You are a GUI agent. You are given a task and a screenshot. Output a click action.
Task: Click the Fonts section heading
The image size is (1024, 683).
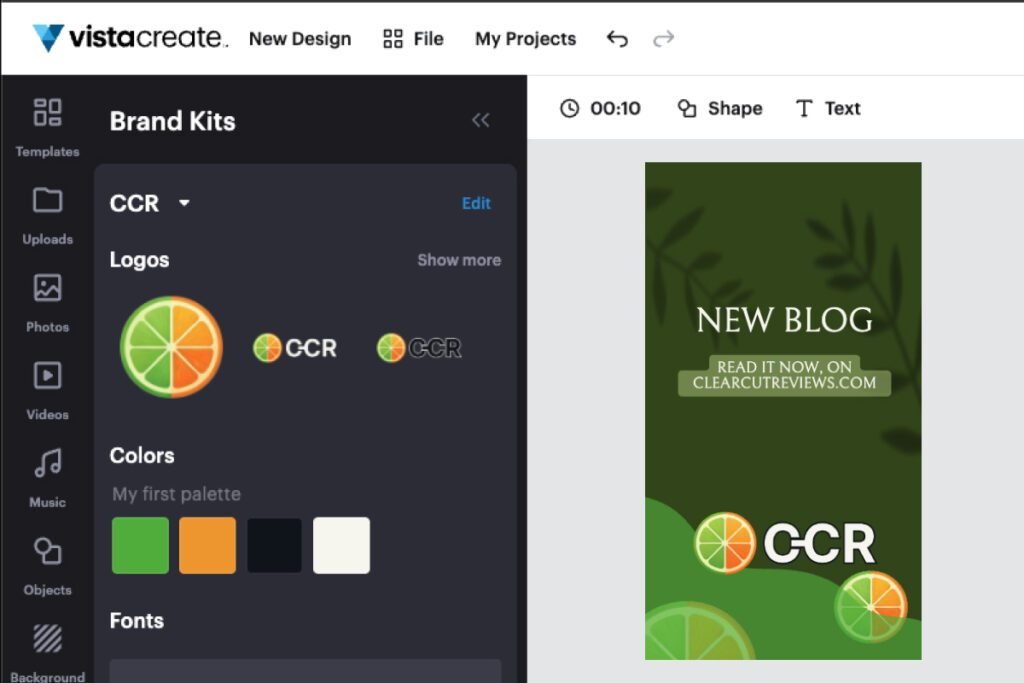[x=136, y=620]
